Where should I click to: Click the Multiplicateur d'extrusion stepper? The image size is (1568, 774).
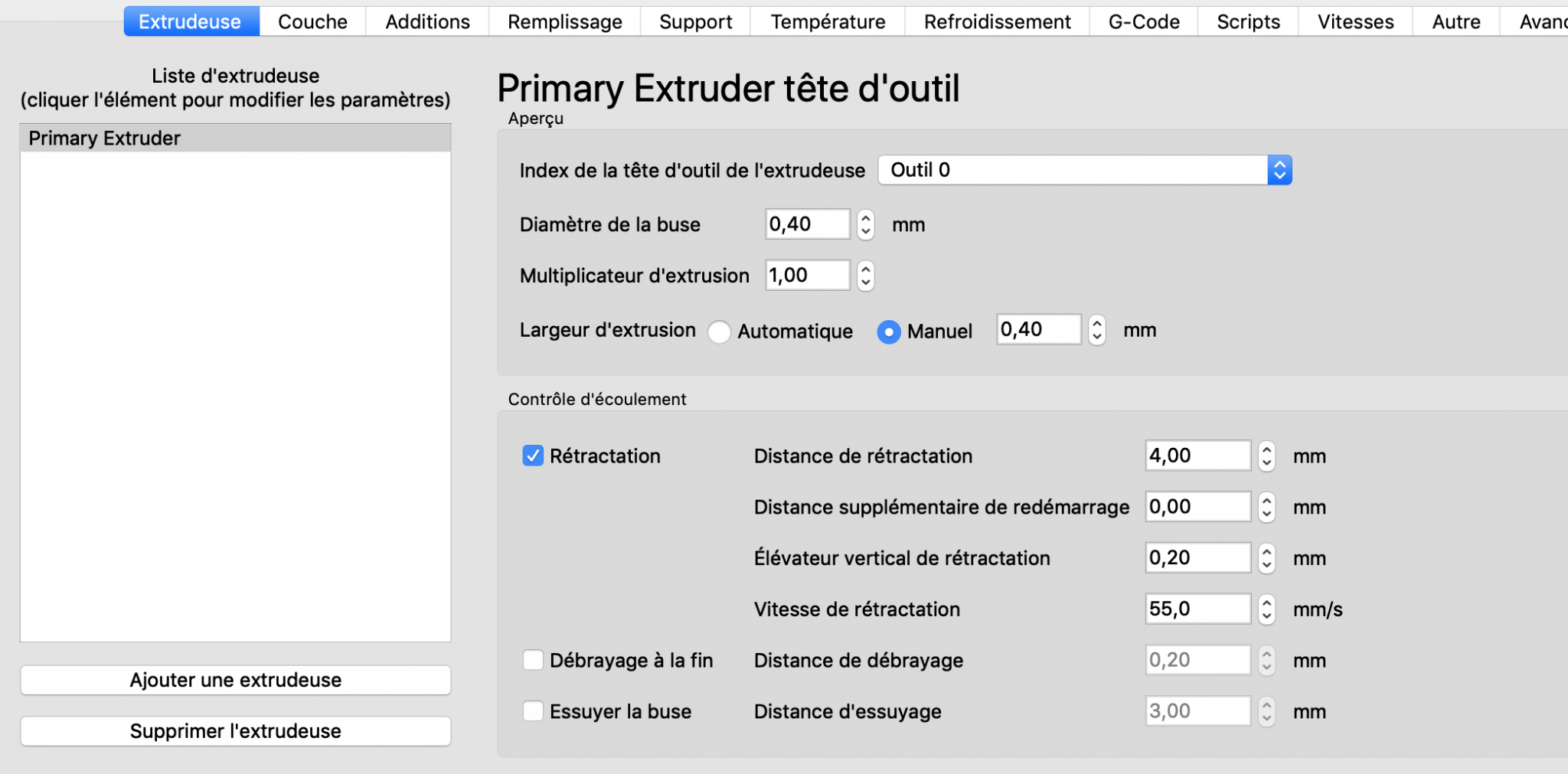866,276
